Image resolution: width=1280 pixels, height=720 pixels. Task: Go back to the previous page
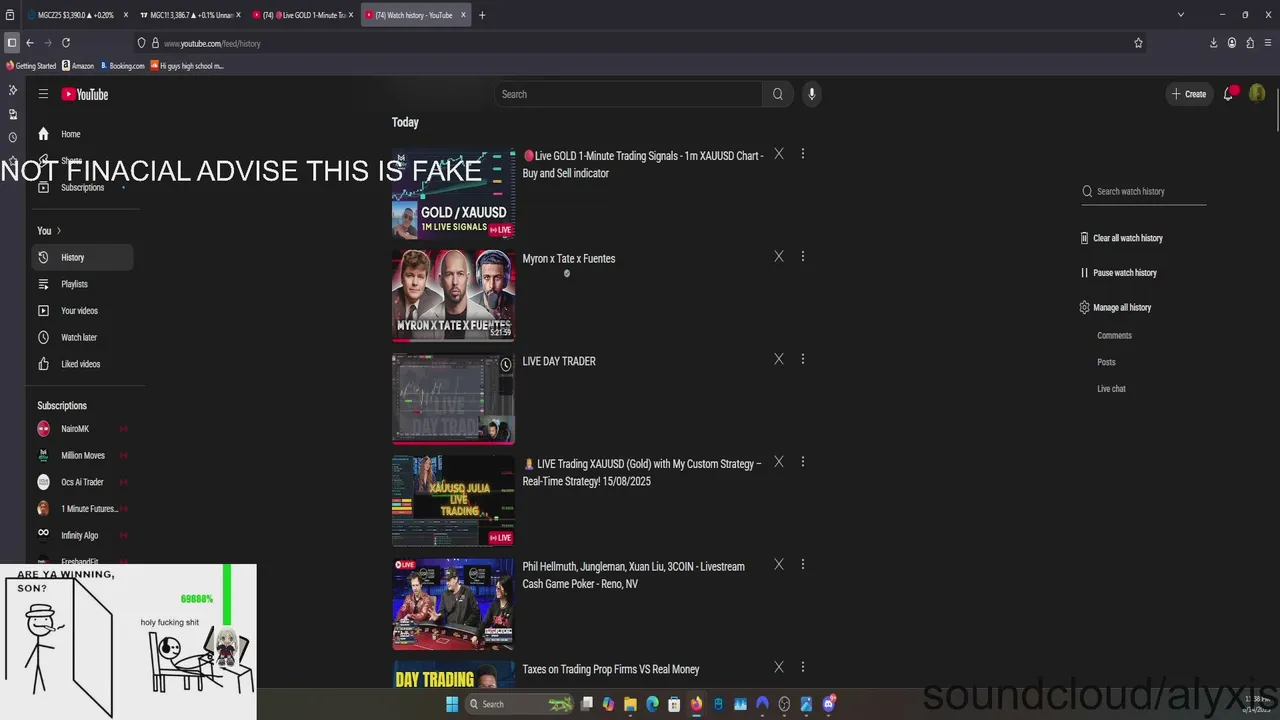point(30,43)
